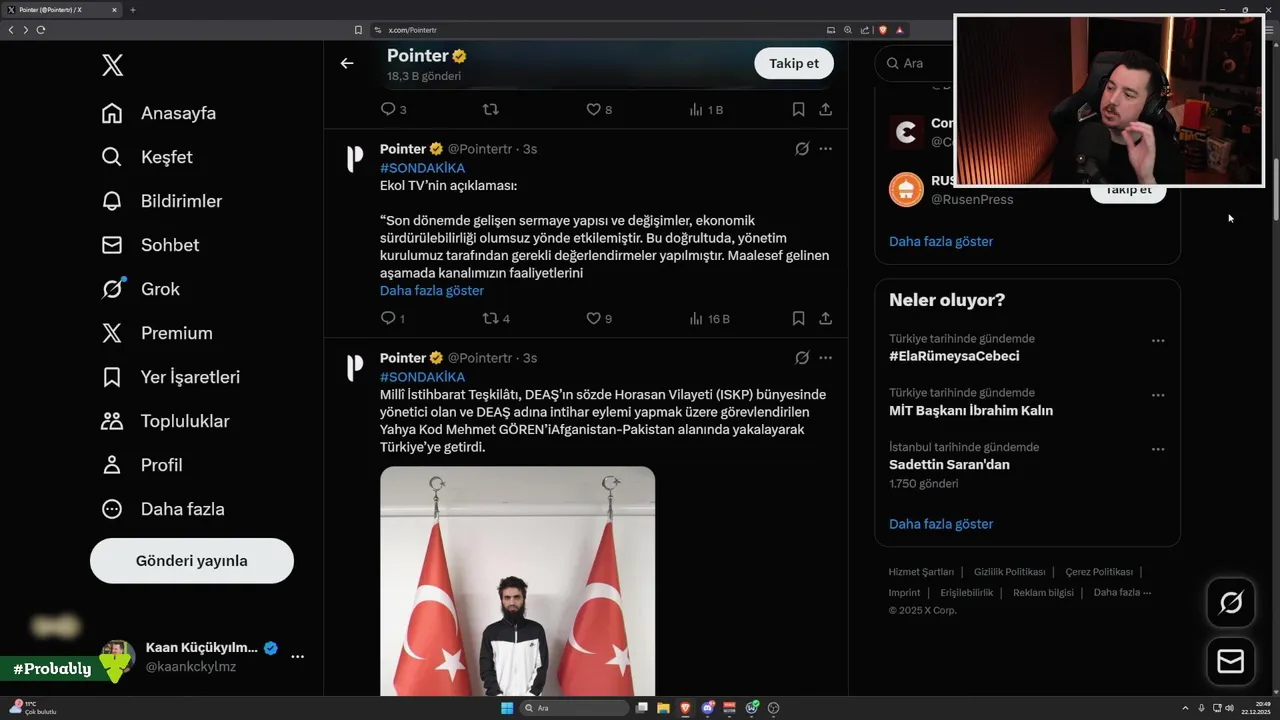Open the #SONDAKİKA hashtag in Ekol TV post
The height and width of the screenshot is (720, 1280).
(422, 168)
